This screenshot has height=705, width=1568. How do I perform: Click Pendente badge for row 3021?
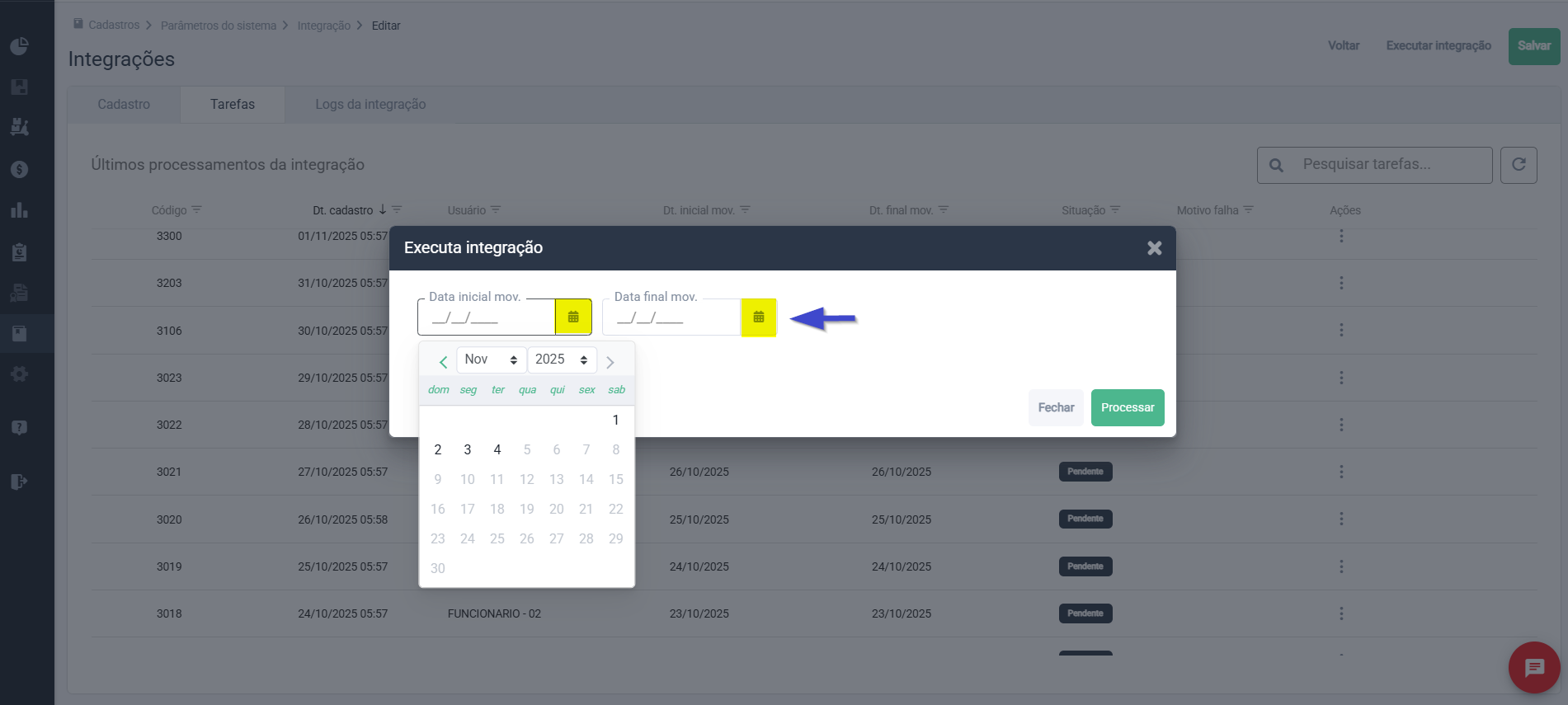[1085, 472]
